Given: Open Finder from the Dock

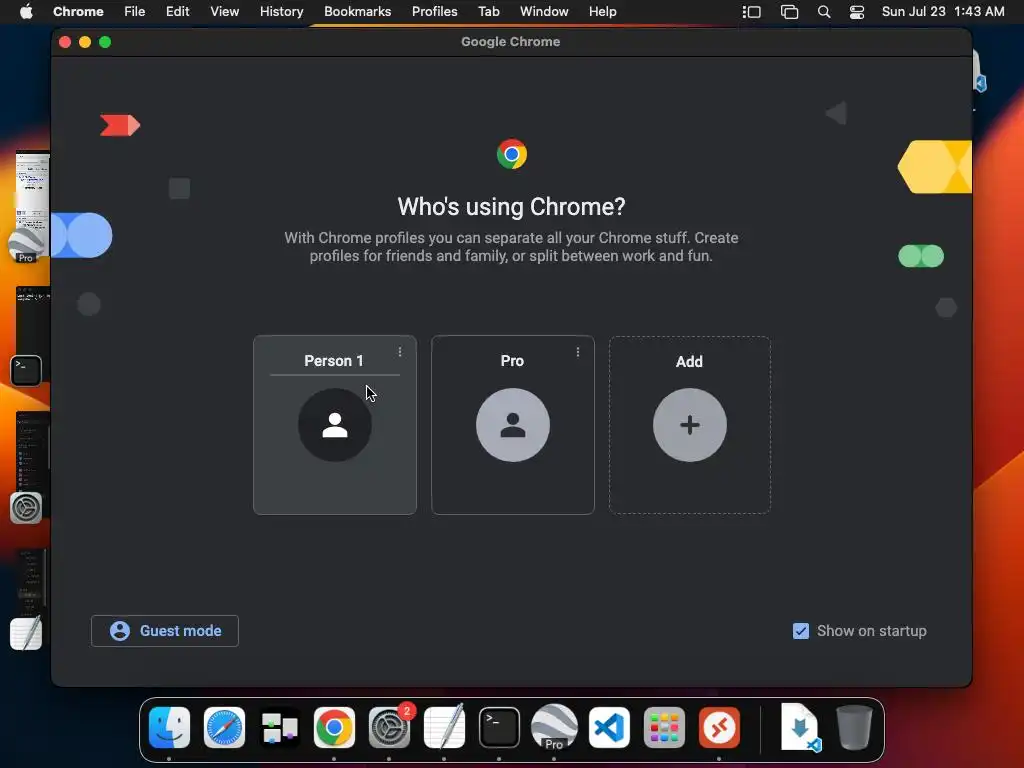Looking at the screenshot, I should pos(169,728).
